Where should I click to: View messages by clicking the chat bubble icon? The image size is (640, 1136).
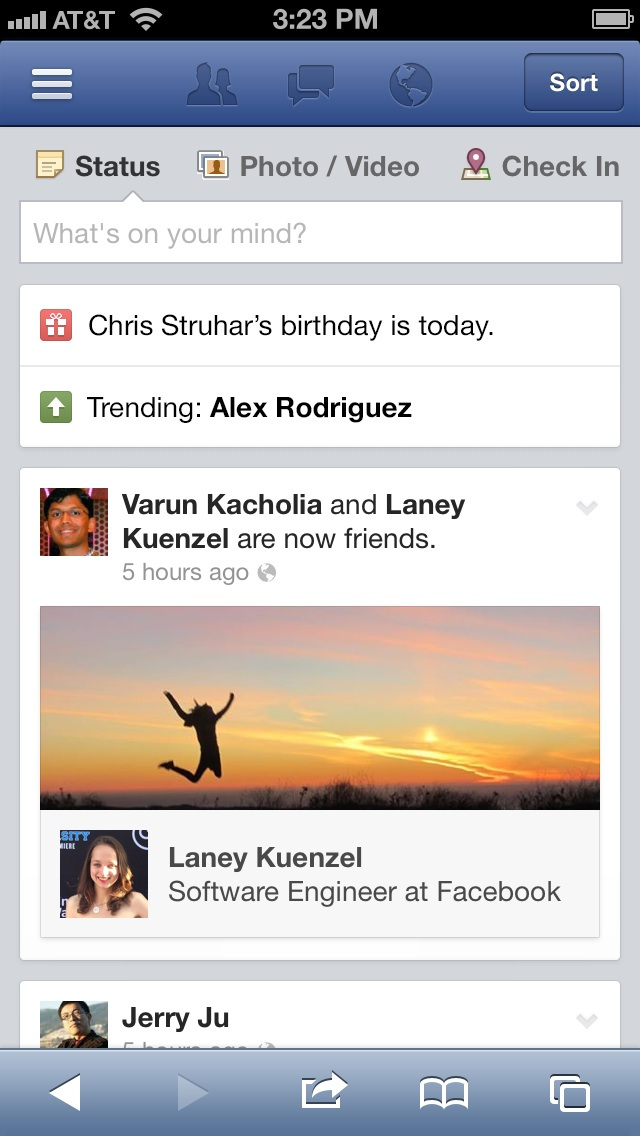[x=310, y=84]
